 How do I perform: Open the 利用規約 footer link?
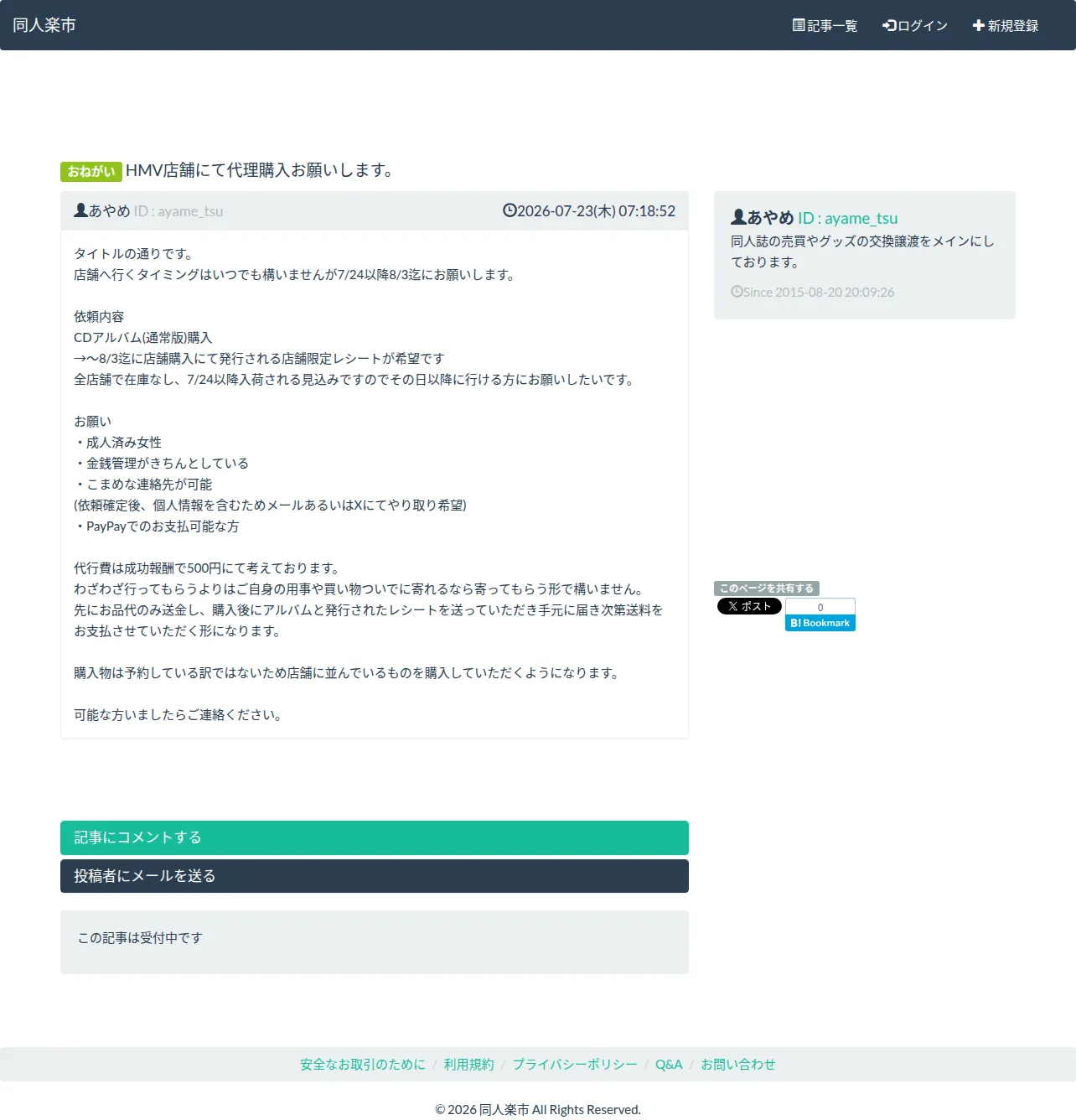click(x=469, y=1065)
